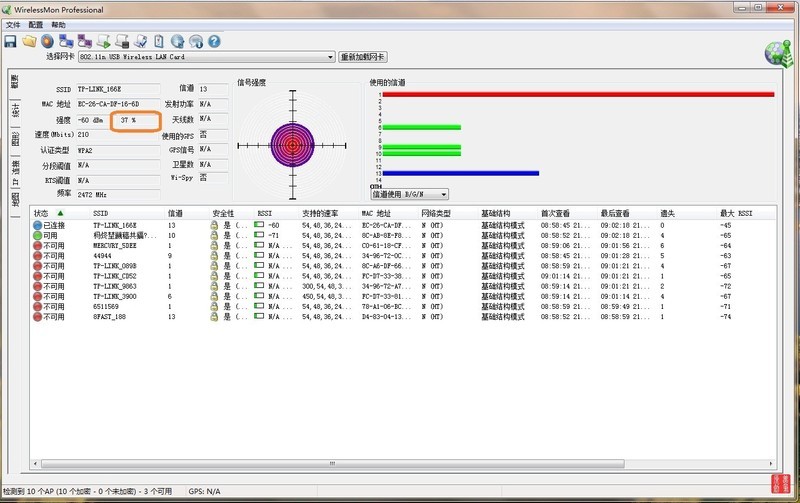The image size is (800, 503).
Task: Open the 配置 menu
Action: point(36,24)
